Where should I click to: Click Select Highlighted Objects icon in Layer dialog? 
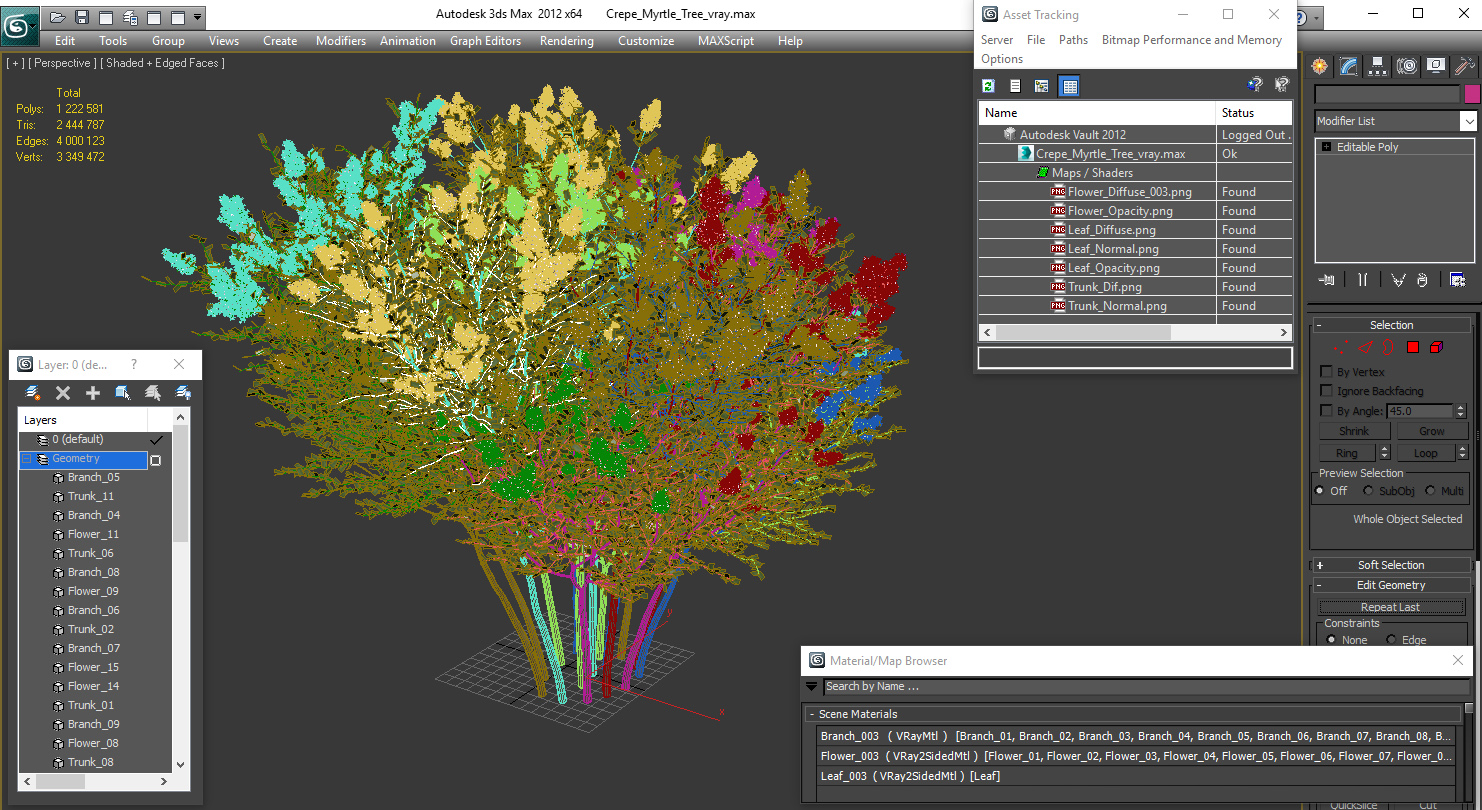click(123, 393)
